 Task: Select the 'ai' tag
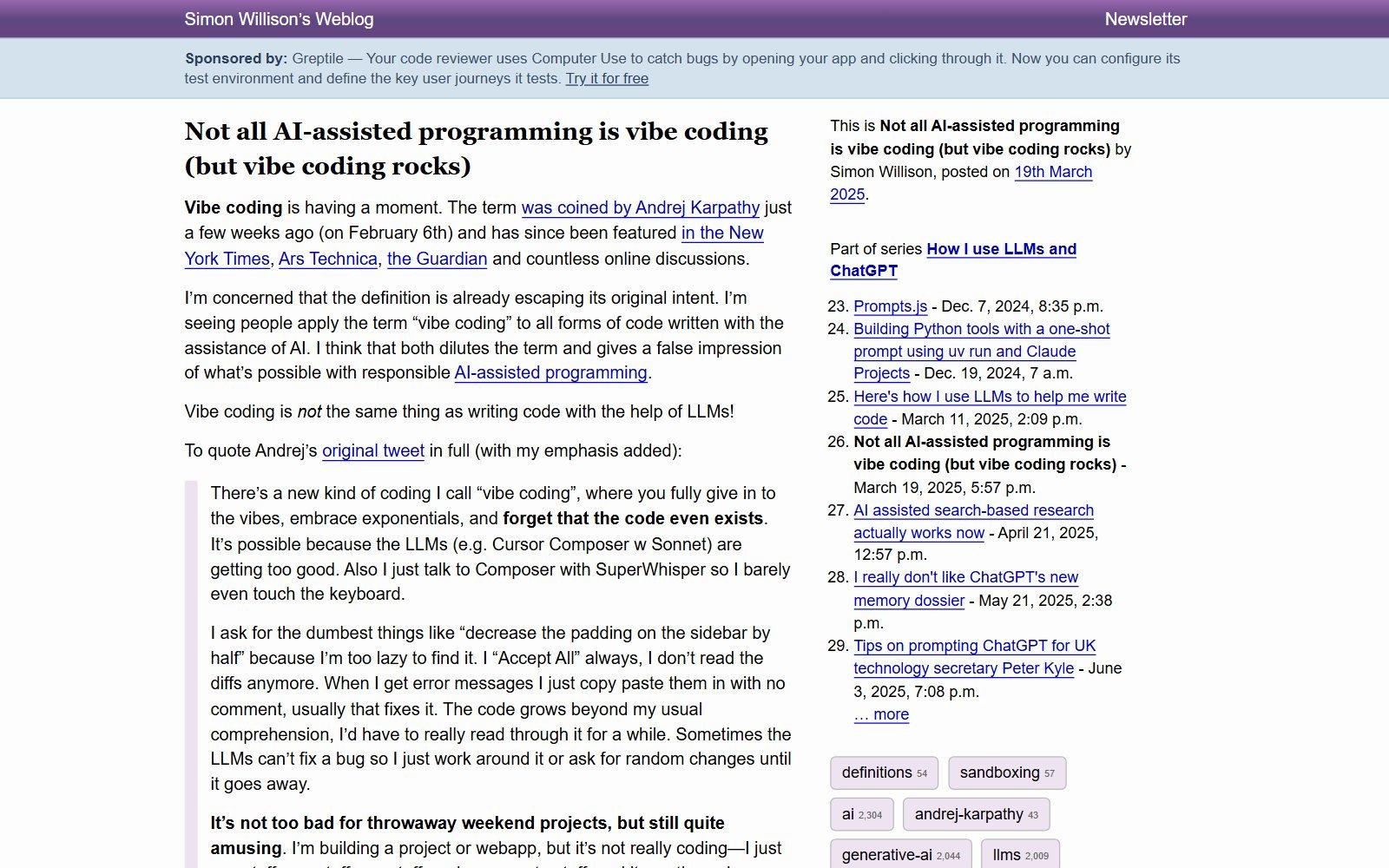(861, 814)
